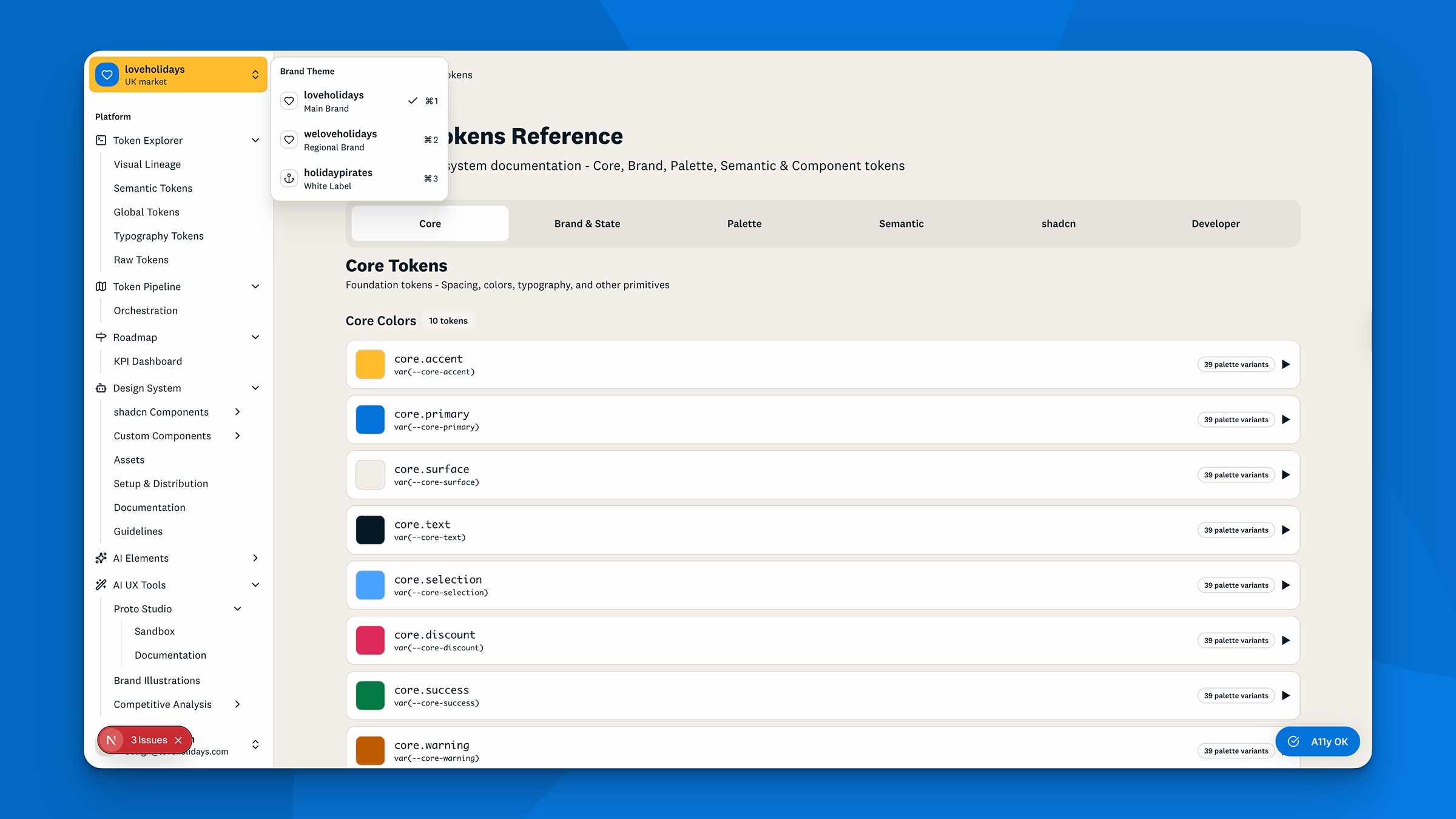
Task: Click the A11y OK button
Action: (x=1317, y=741)
